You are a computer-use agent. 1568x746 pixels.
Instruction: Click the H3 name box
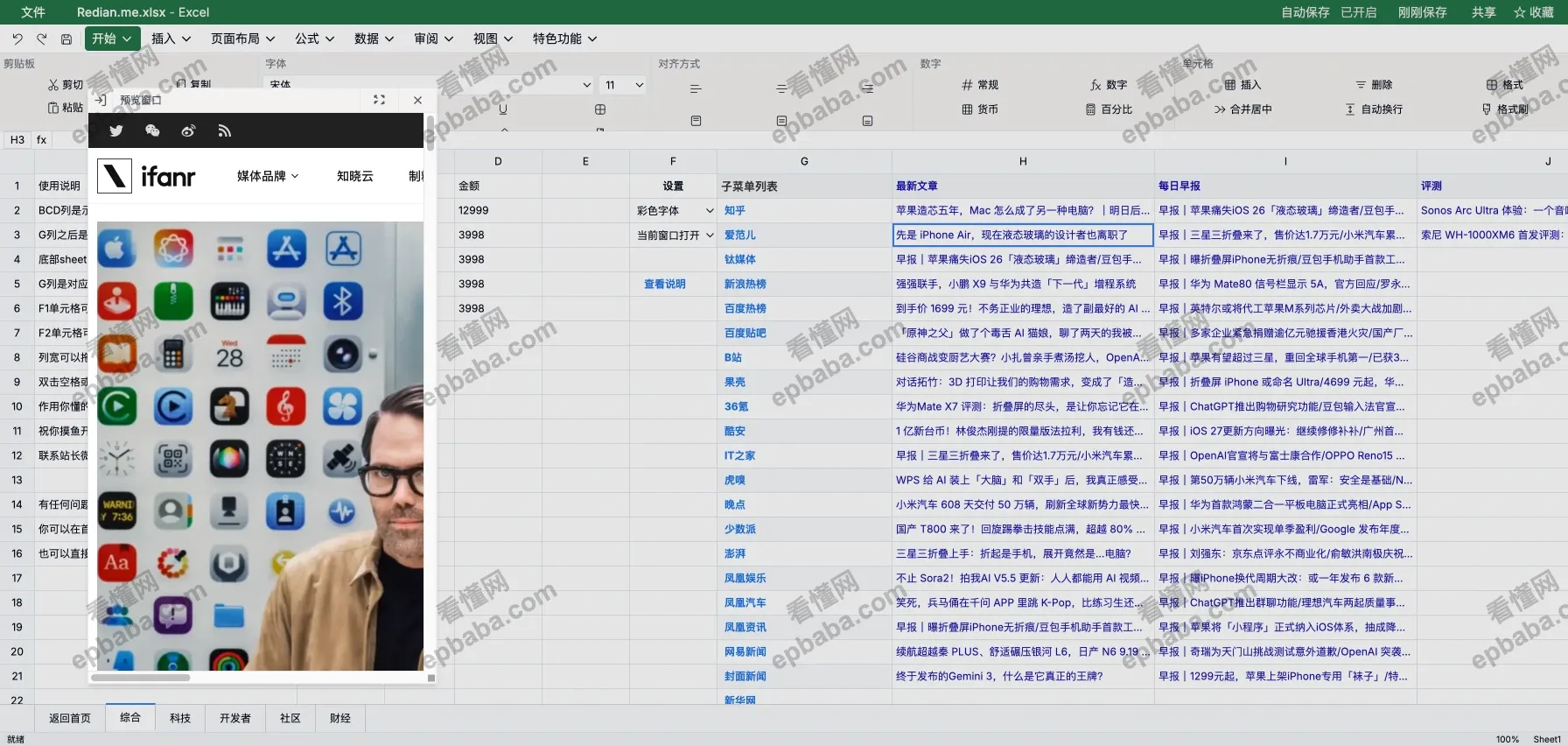pos(17,139)
